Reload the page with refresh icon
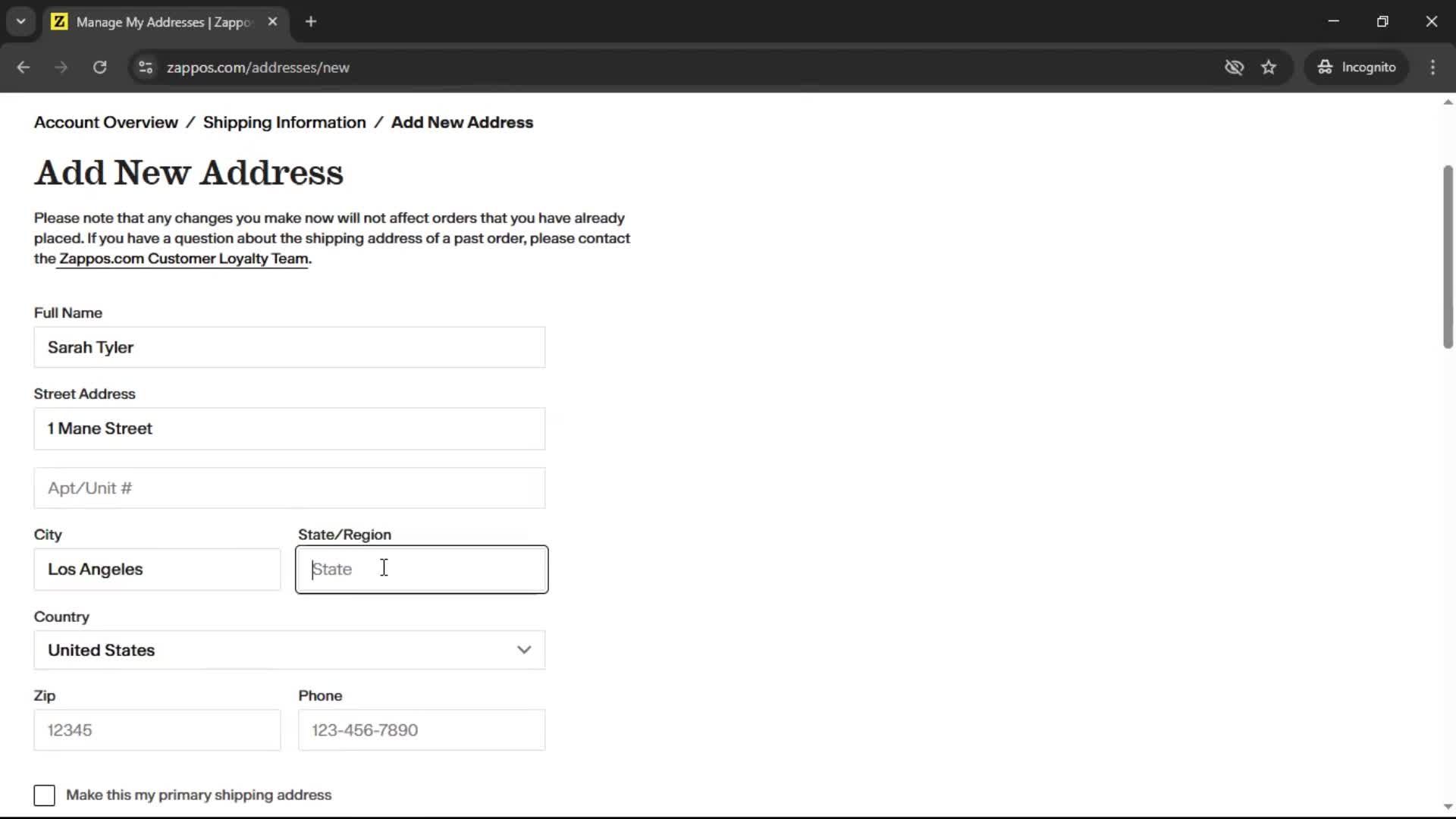 [99, 67]
